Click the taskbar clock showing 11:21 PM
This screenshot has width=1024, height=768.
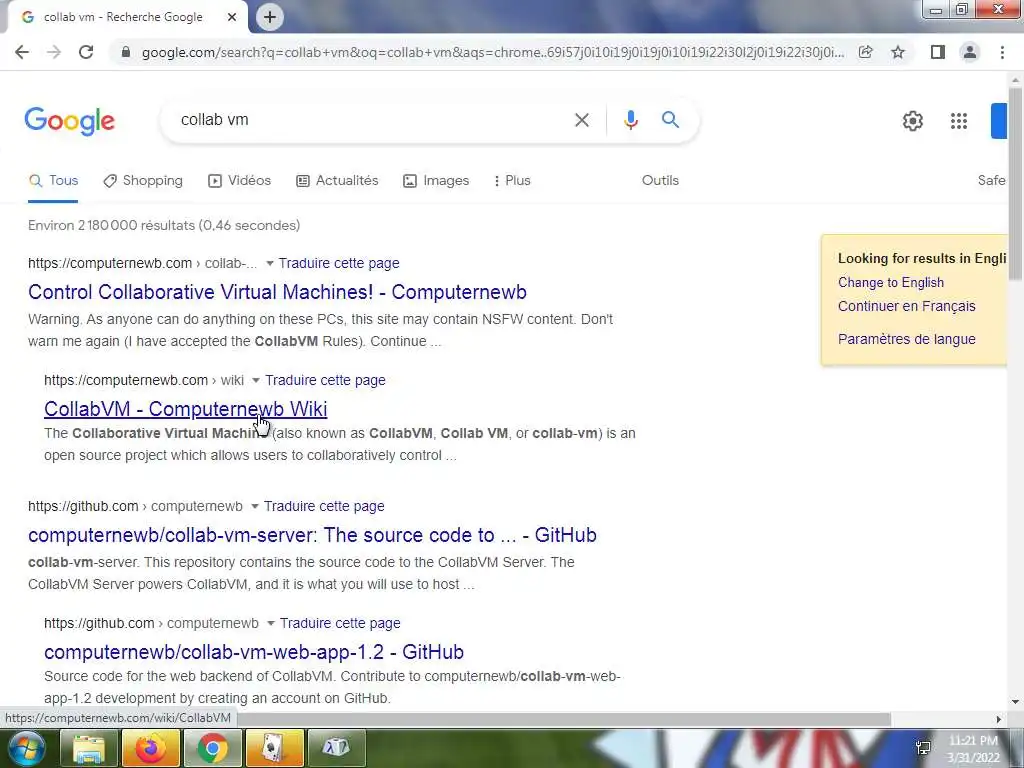coord(973,749)
